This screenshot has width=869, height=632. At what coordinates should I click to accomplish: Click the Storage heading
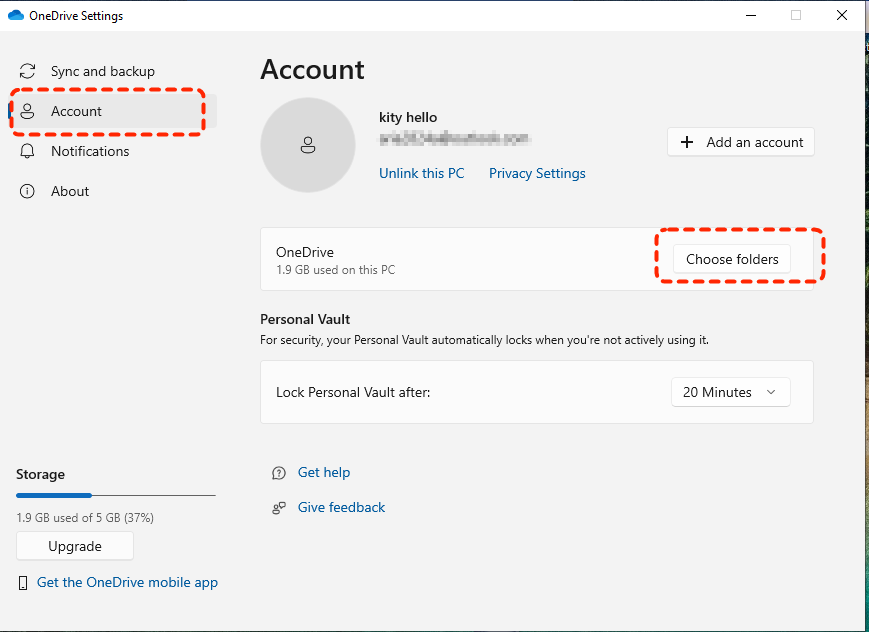tap(40, 475)
